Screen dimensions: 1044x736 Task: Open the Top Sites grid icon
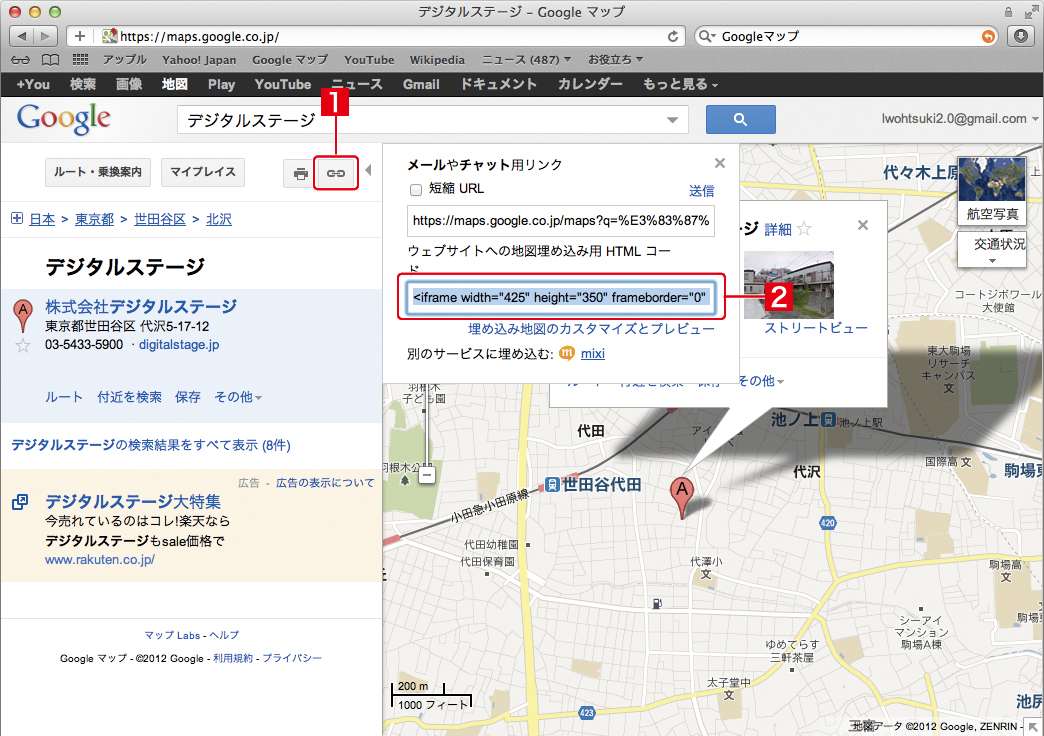81,60
